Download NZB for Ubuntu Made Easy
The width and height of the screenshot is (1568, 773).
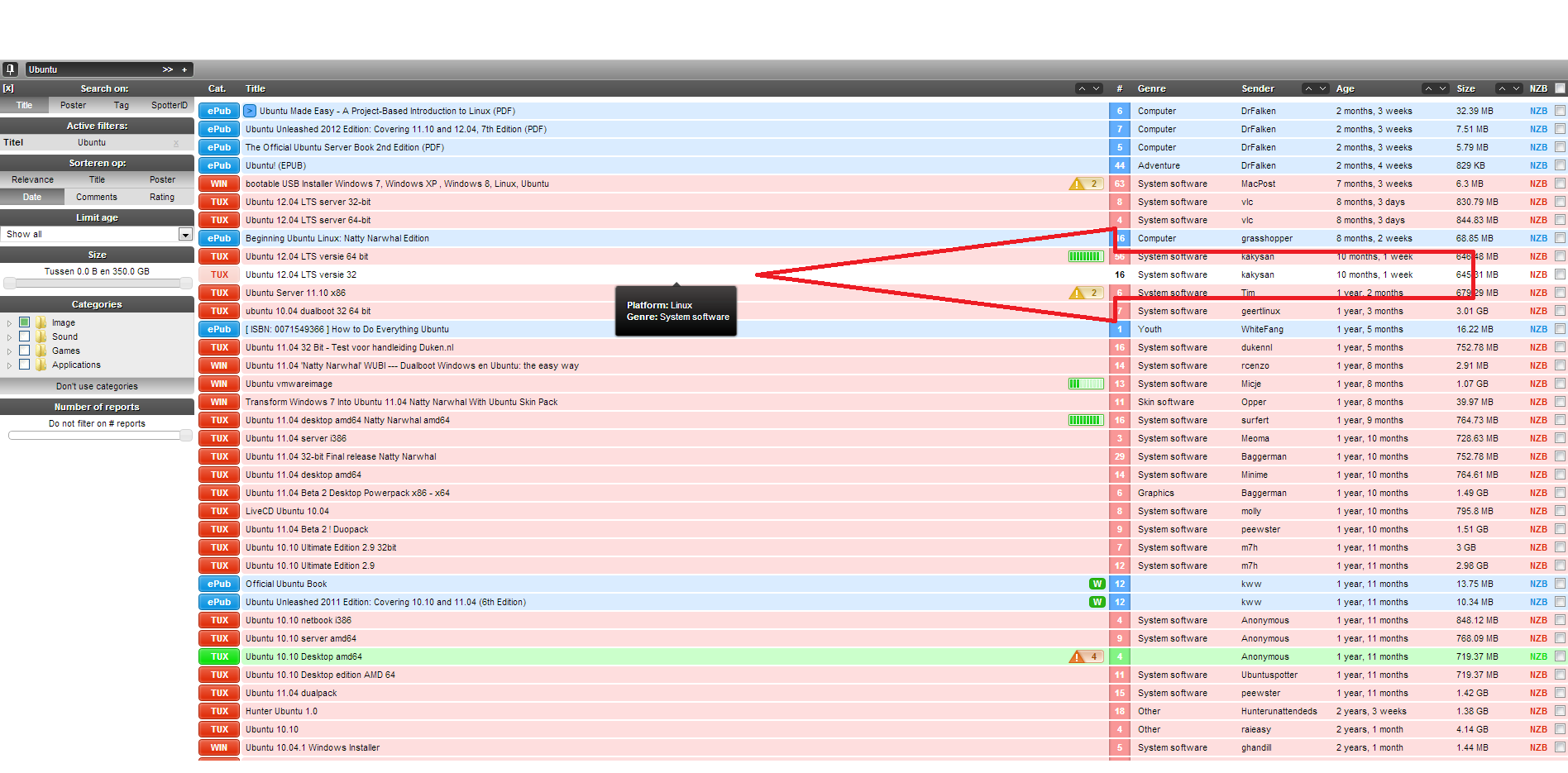1538,111
